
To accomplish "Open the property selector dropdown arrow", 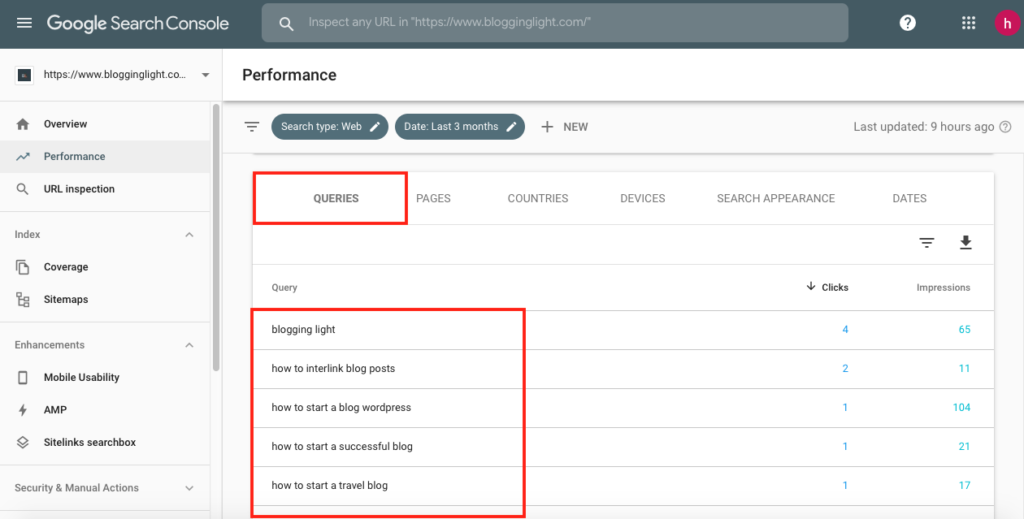I will 205,75.
